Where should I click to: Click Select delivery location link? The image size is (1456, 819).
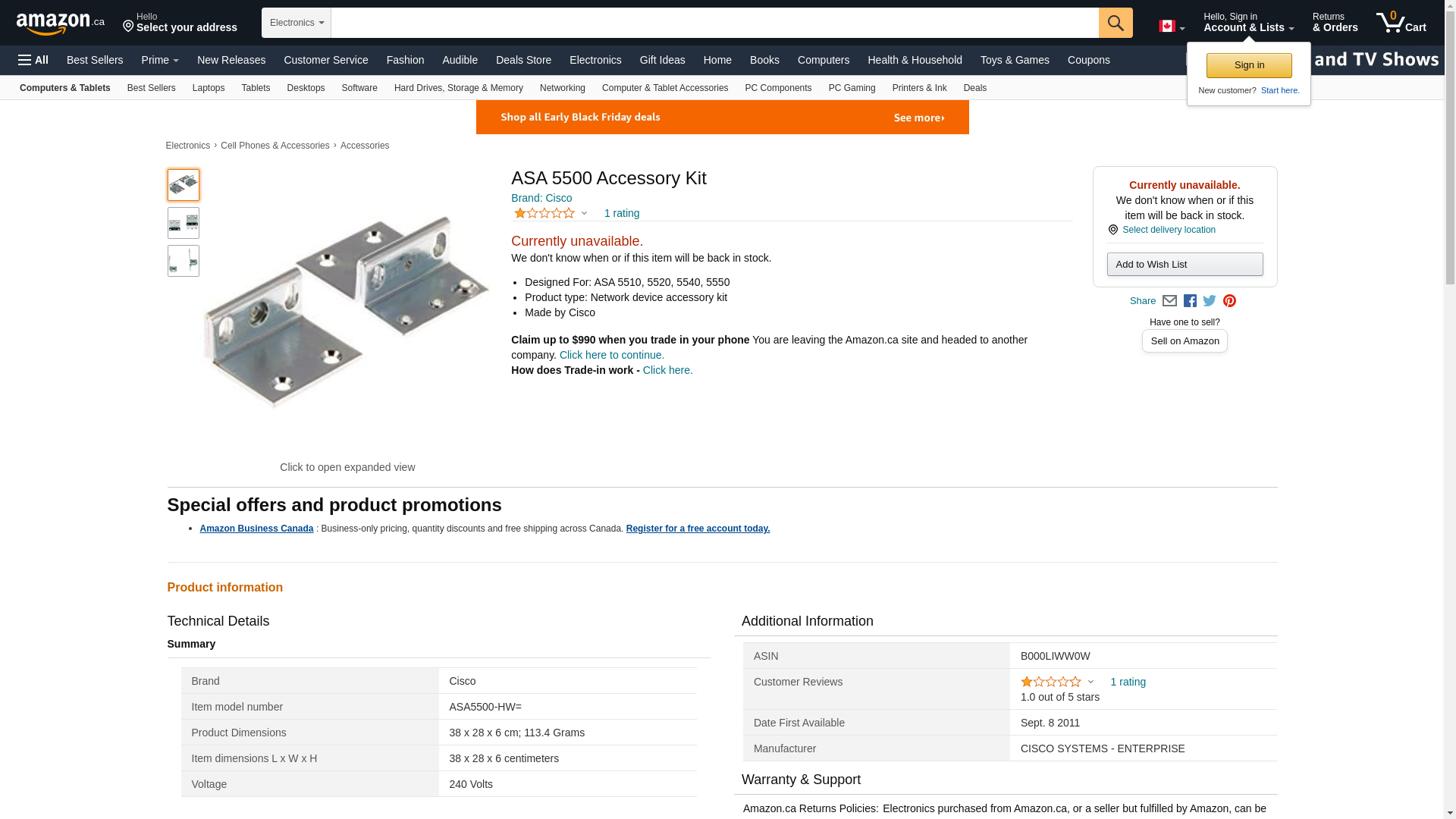point(1168,230)
